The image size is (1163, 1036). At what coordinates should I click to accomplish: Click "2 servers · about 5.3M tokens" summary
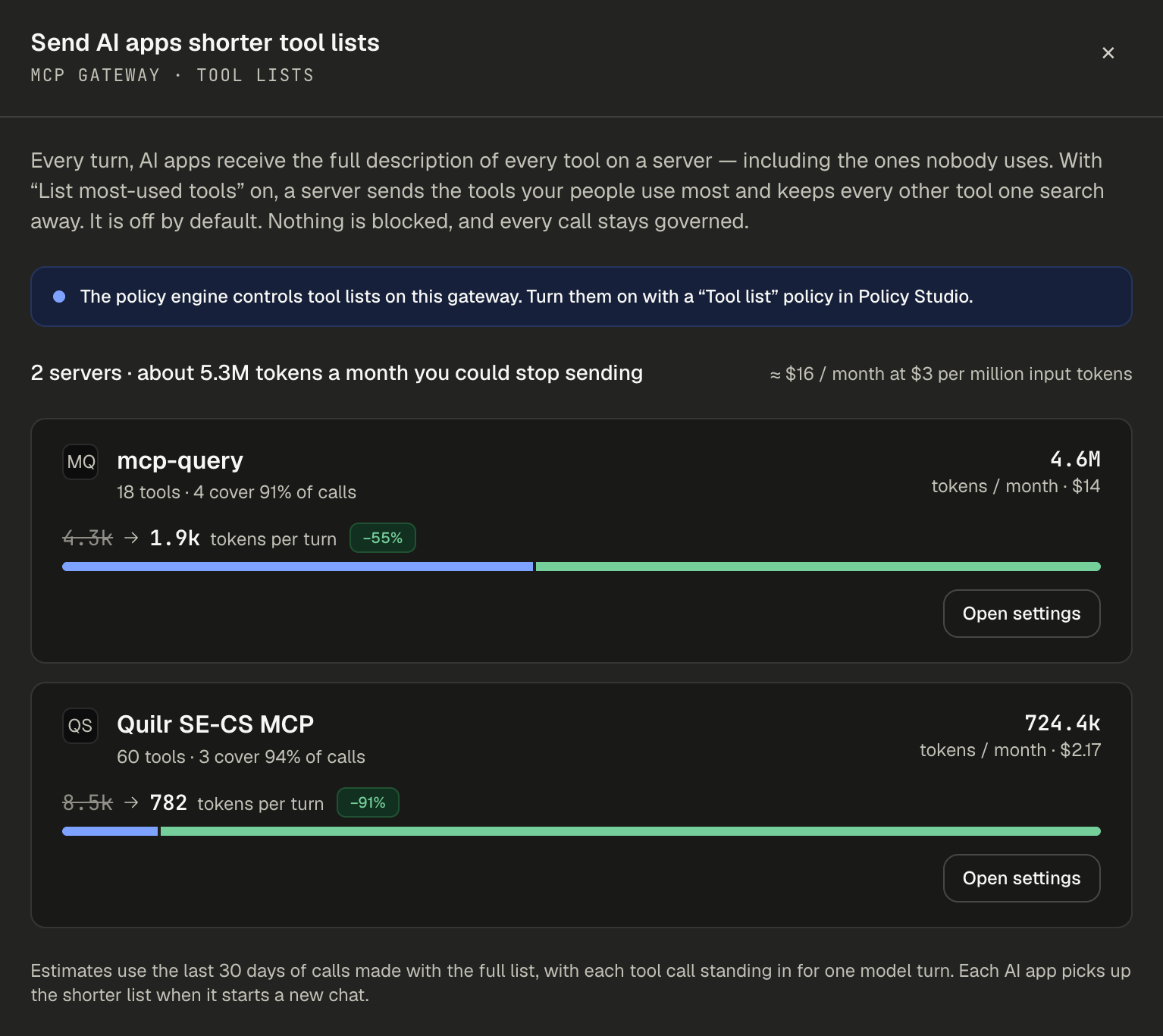coord(337,373)
